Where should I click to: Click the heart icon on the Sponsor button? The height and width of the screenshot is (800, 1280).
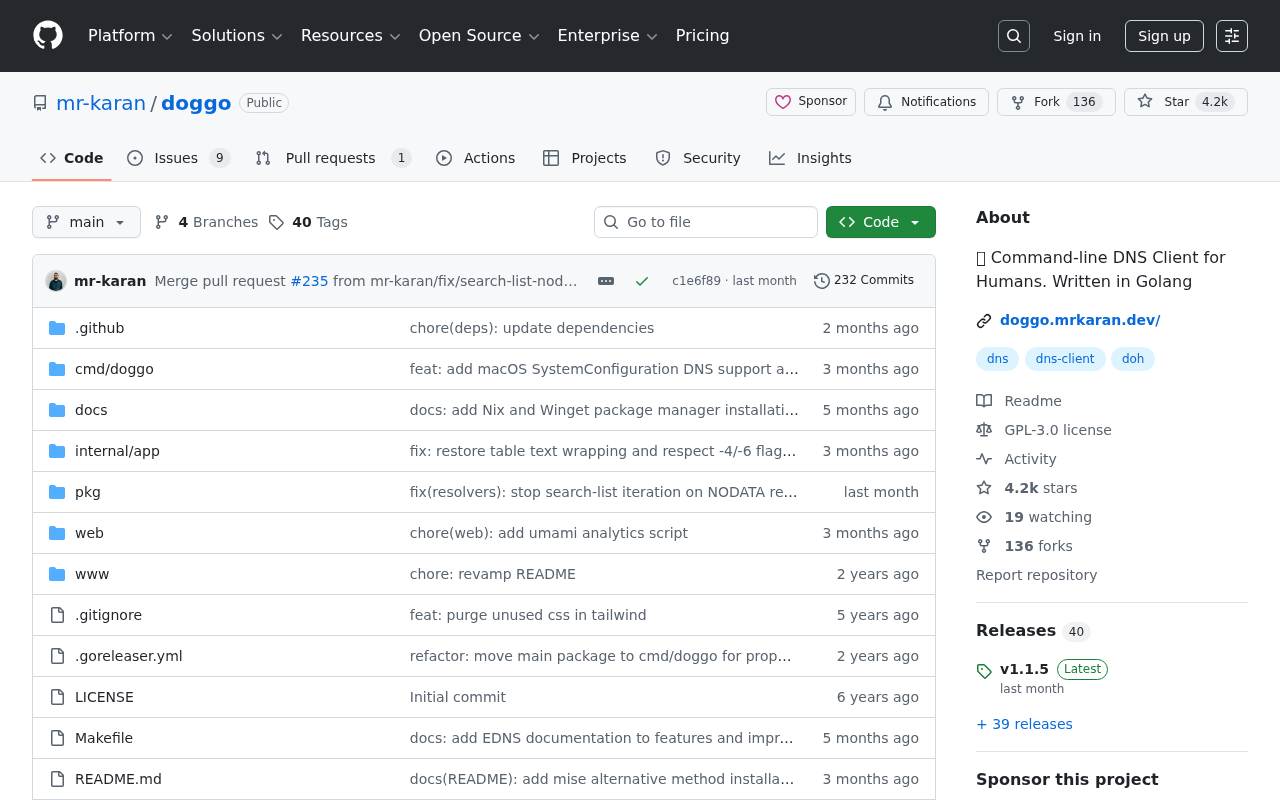pyautogui.click(x=781, y=101)
